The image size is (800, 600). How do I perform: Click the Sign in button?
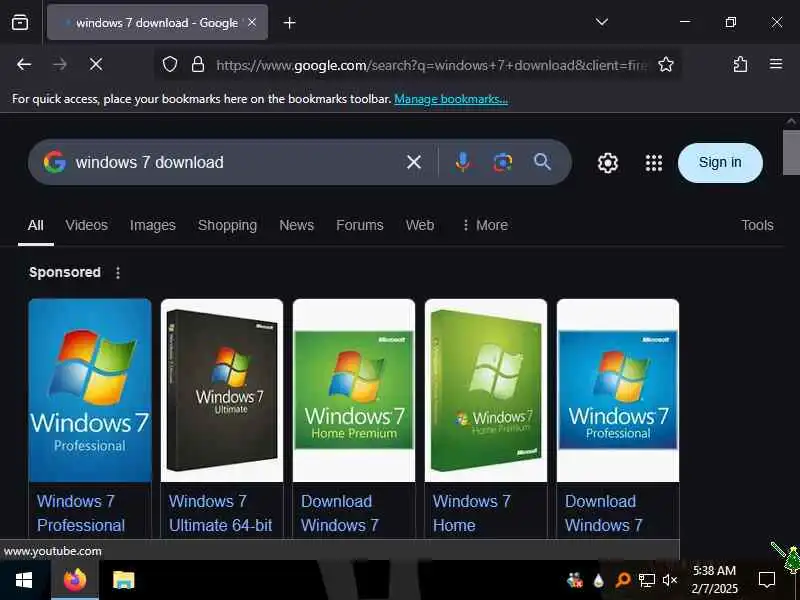tap(720, 163)
